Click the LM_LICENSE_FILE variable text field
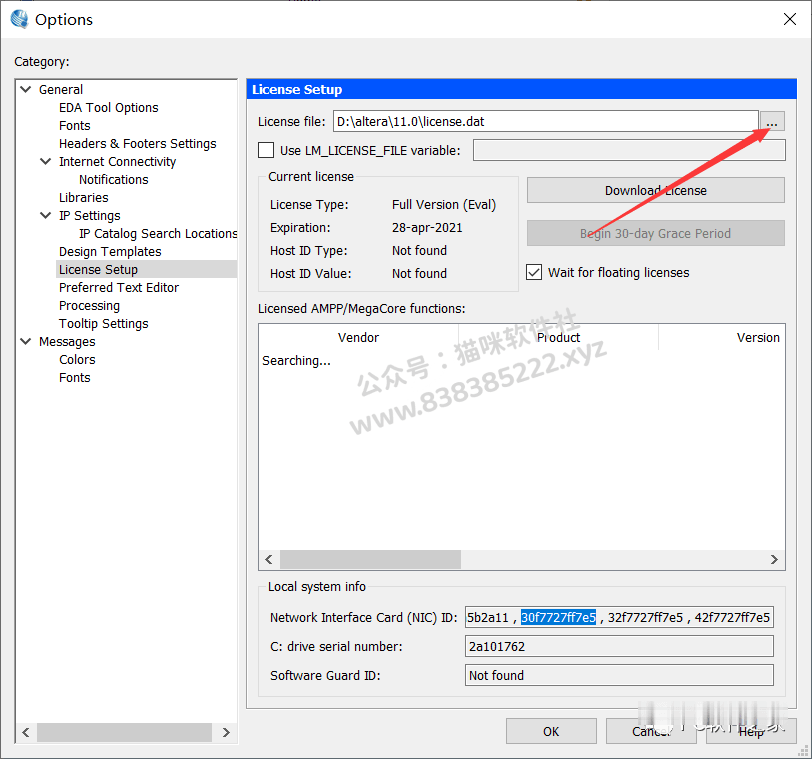Screen dimensions: 812x759 [x=629, y=150]
